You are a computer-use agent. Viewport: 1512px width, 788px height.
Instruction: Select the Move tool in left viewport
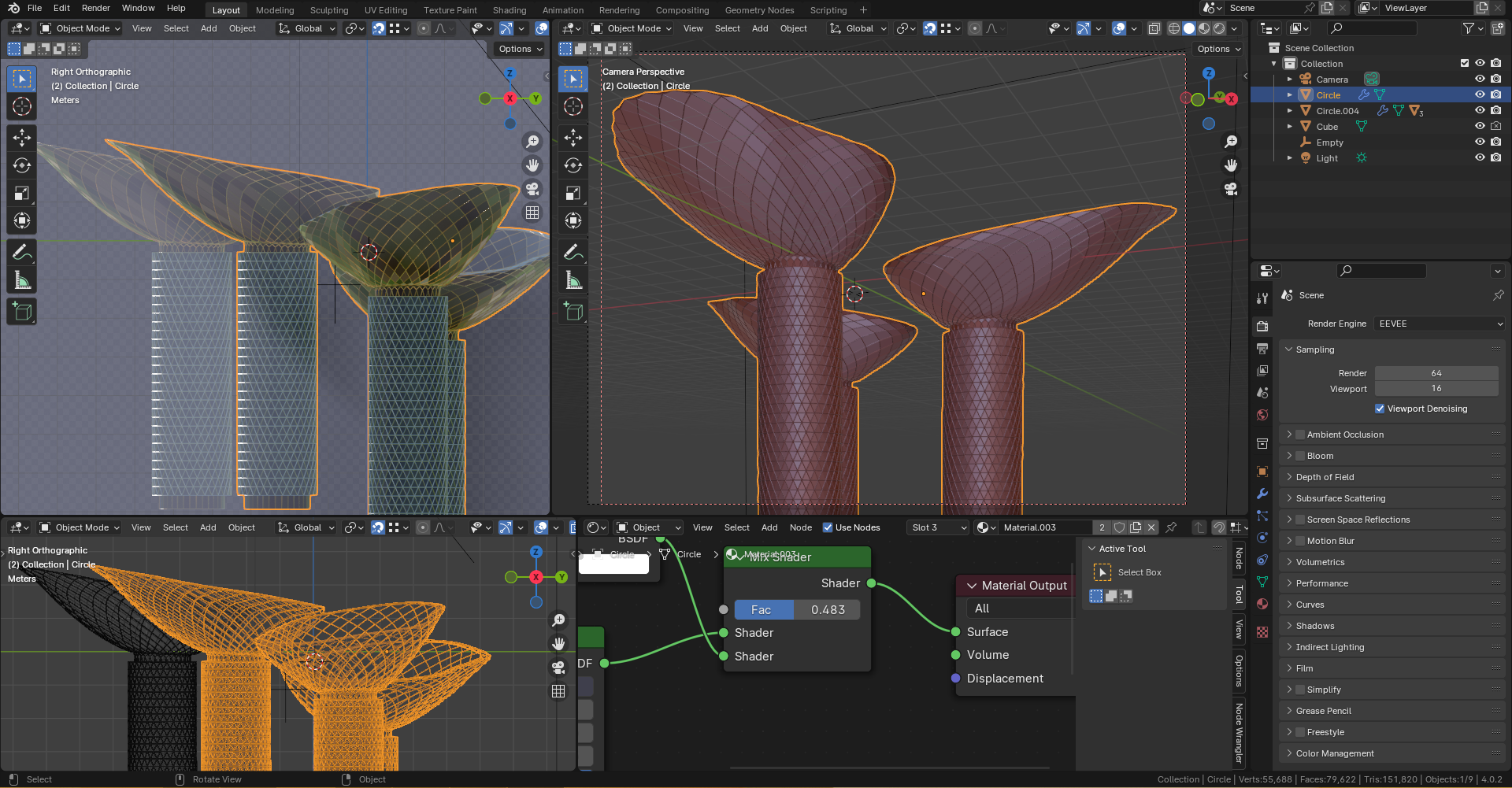coord(22,138)
